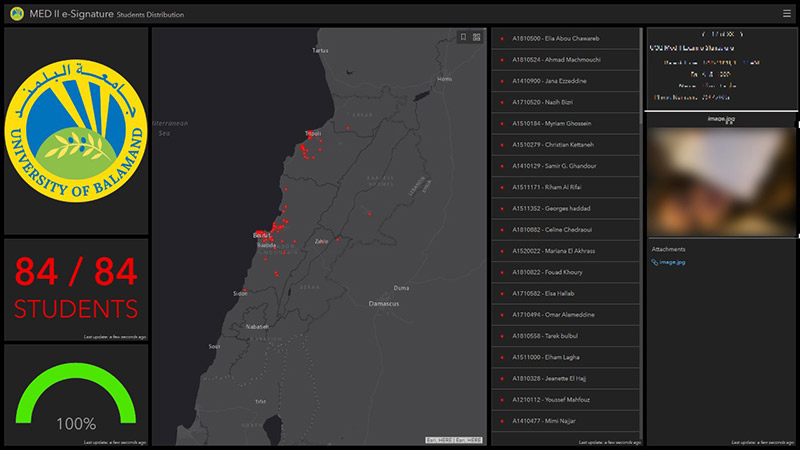Click the University of Balamand header logo

click(x=18, y=13)
